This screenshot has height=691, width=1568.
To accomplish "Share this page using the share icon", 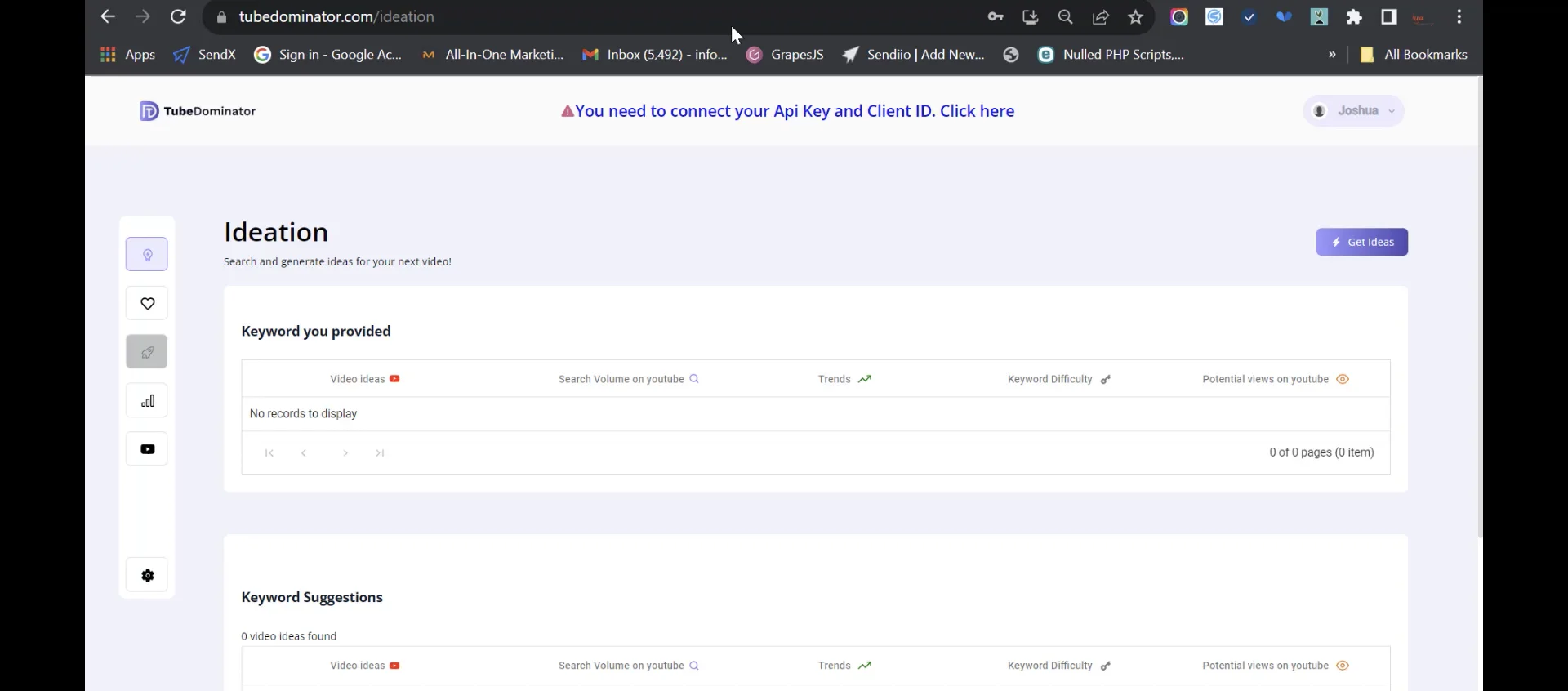I will pyautogui.click(x=1101, y=16).
